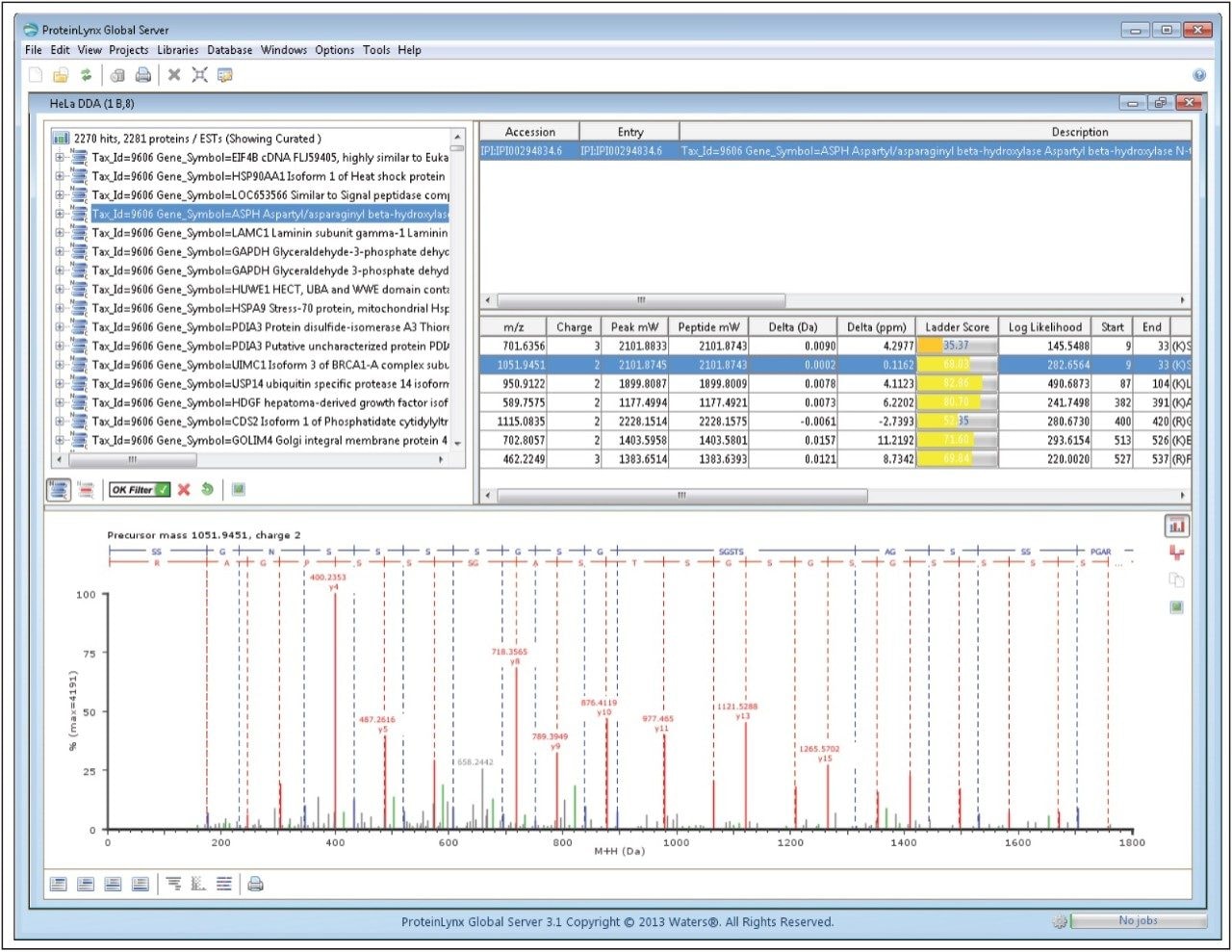1232x952 pixels.
Task: Open the Options menu
Action: (334, 50)
